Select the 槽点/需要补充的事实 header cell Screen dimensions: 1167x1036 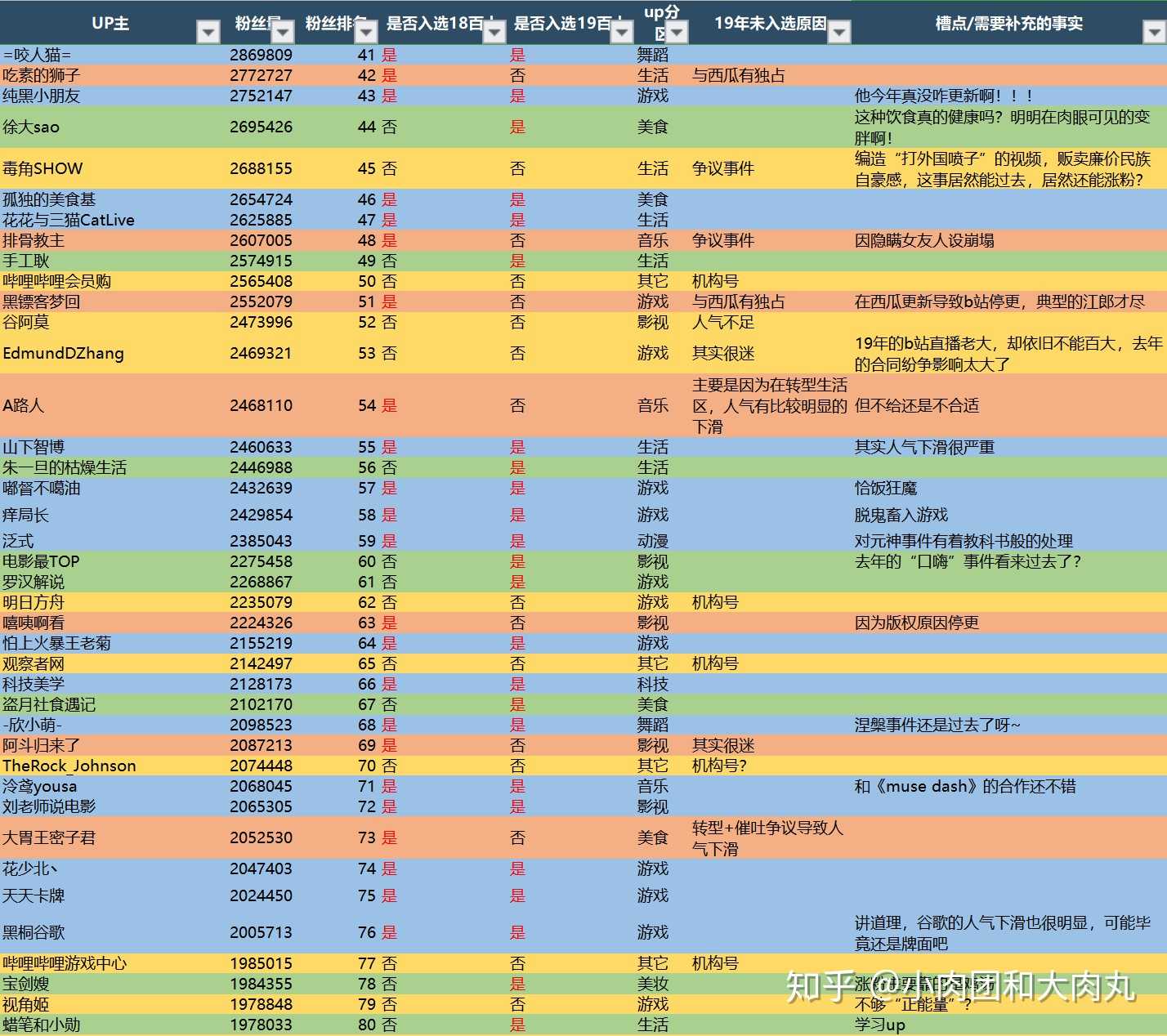[x=1009, y=23]
